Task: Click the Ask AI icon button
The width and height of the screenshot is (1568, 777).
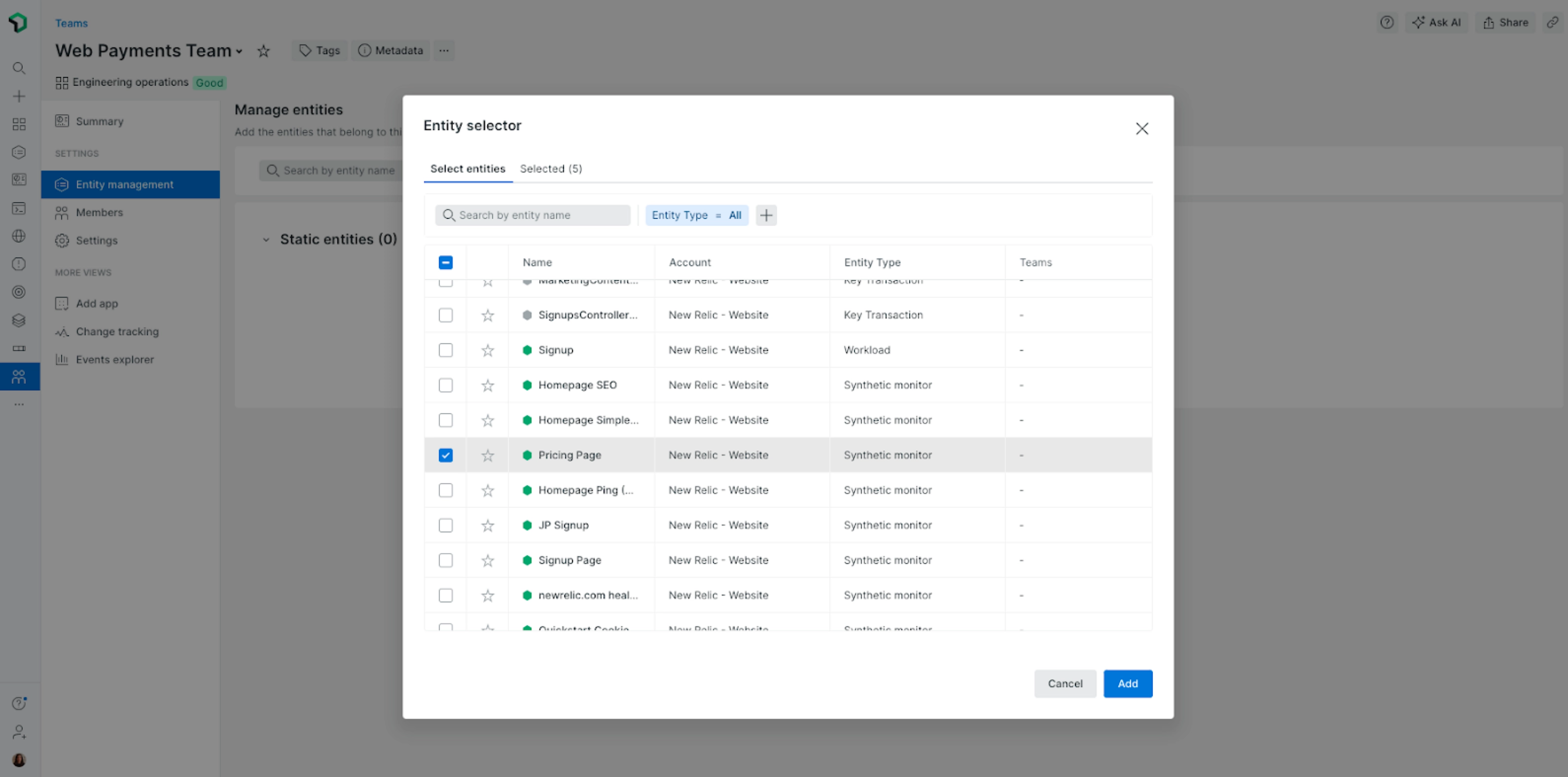Action: pos(1436,23)
